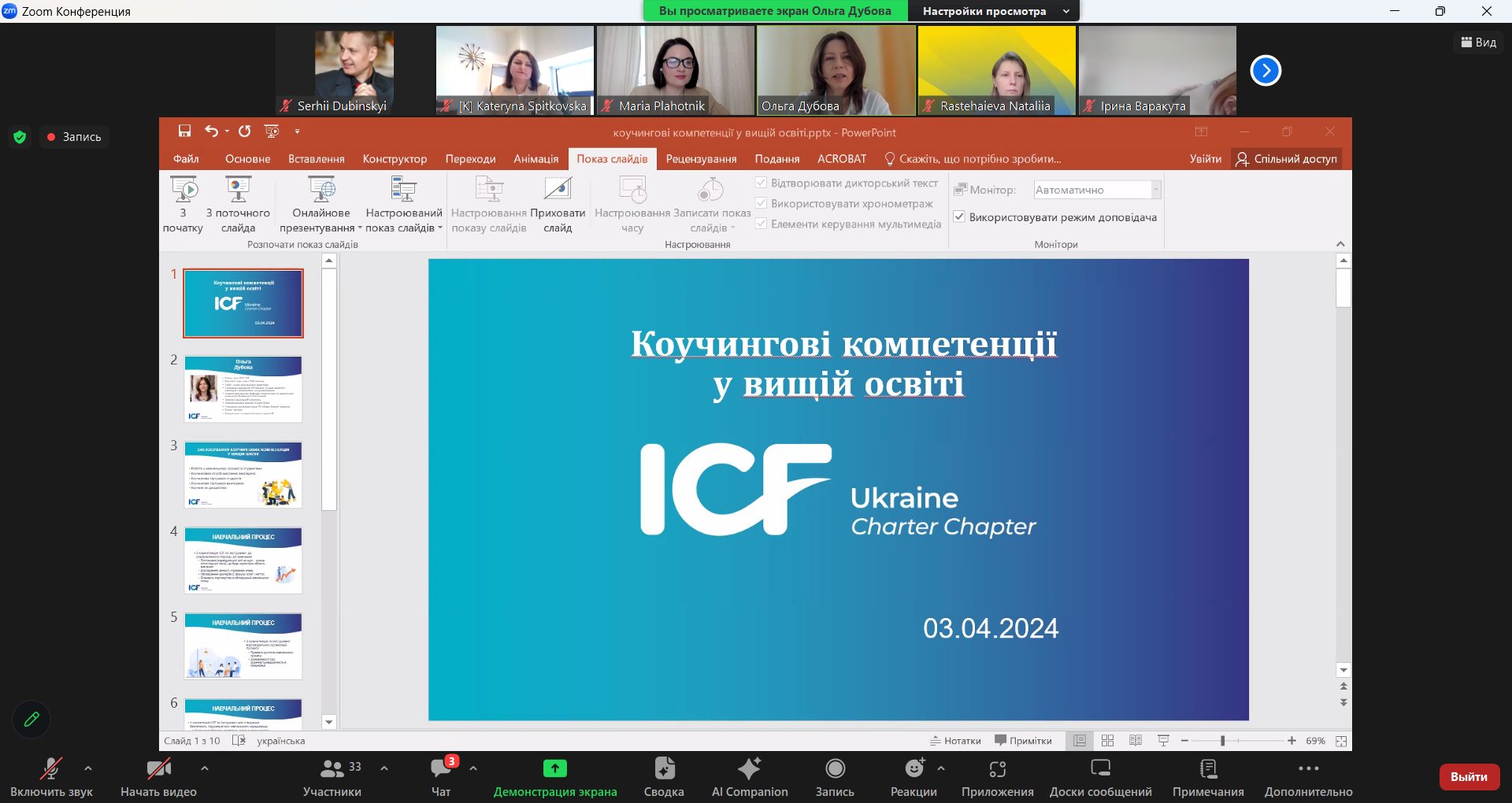1512x803 pixels.
Task: Open Custom slide show dropdown
Action: click(404, 205)
